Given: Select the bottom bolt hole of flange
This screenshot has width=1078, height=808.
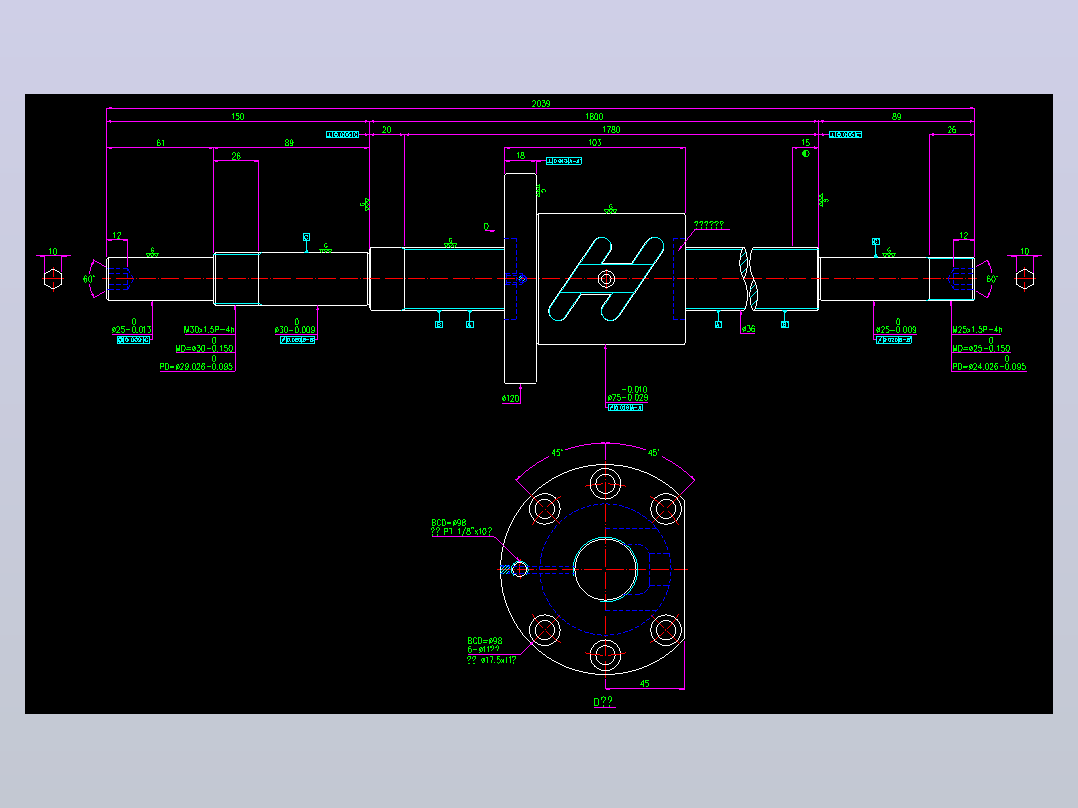Looking at the screenshot, I should tap(605, 655).
